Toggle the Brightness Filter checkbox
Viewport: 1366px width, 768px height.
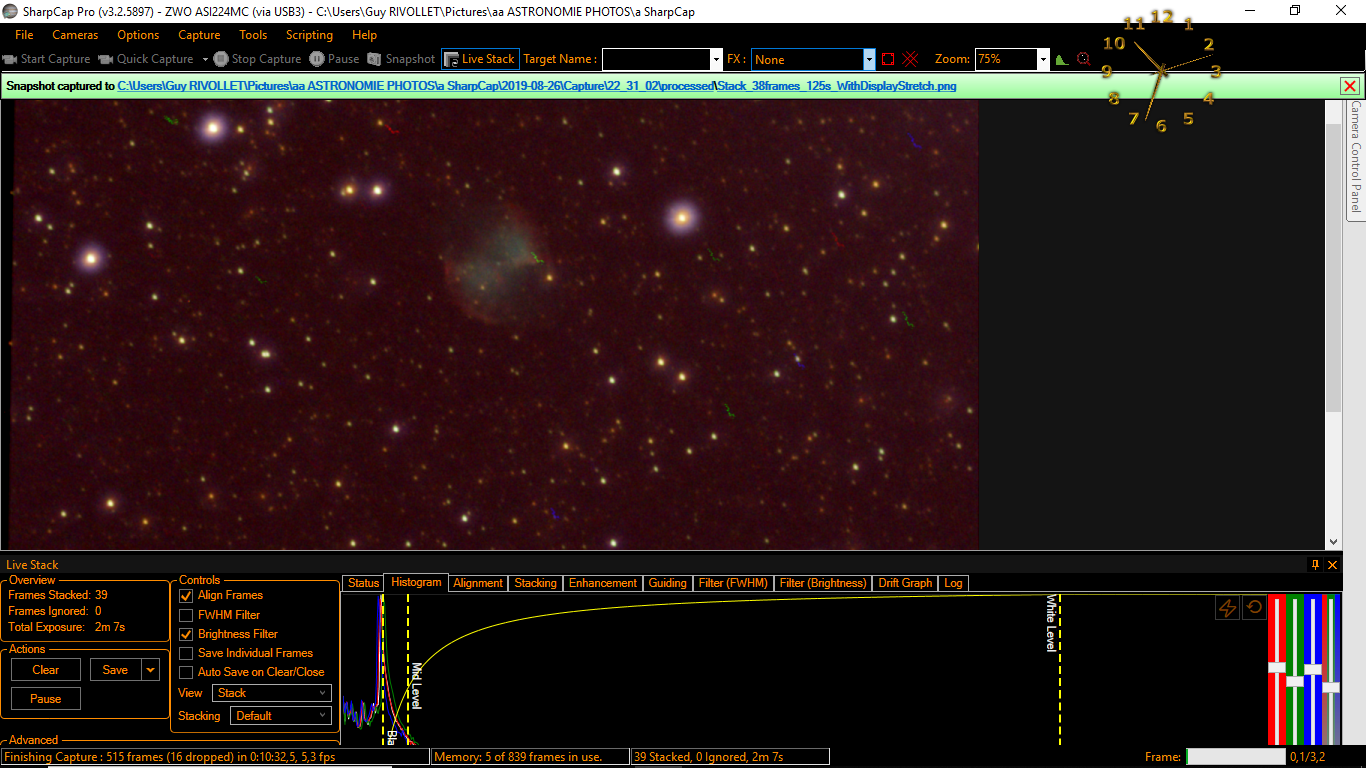(186, 634)
